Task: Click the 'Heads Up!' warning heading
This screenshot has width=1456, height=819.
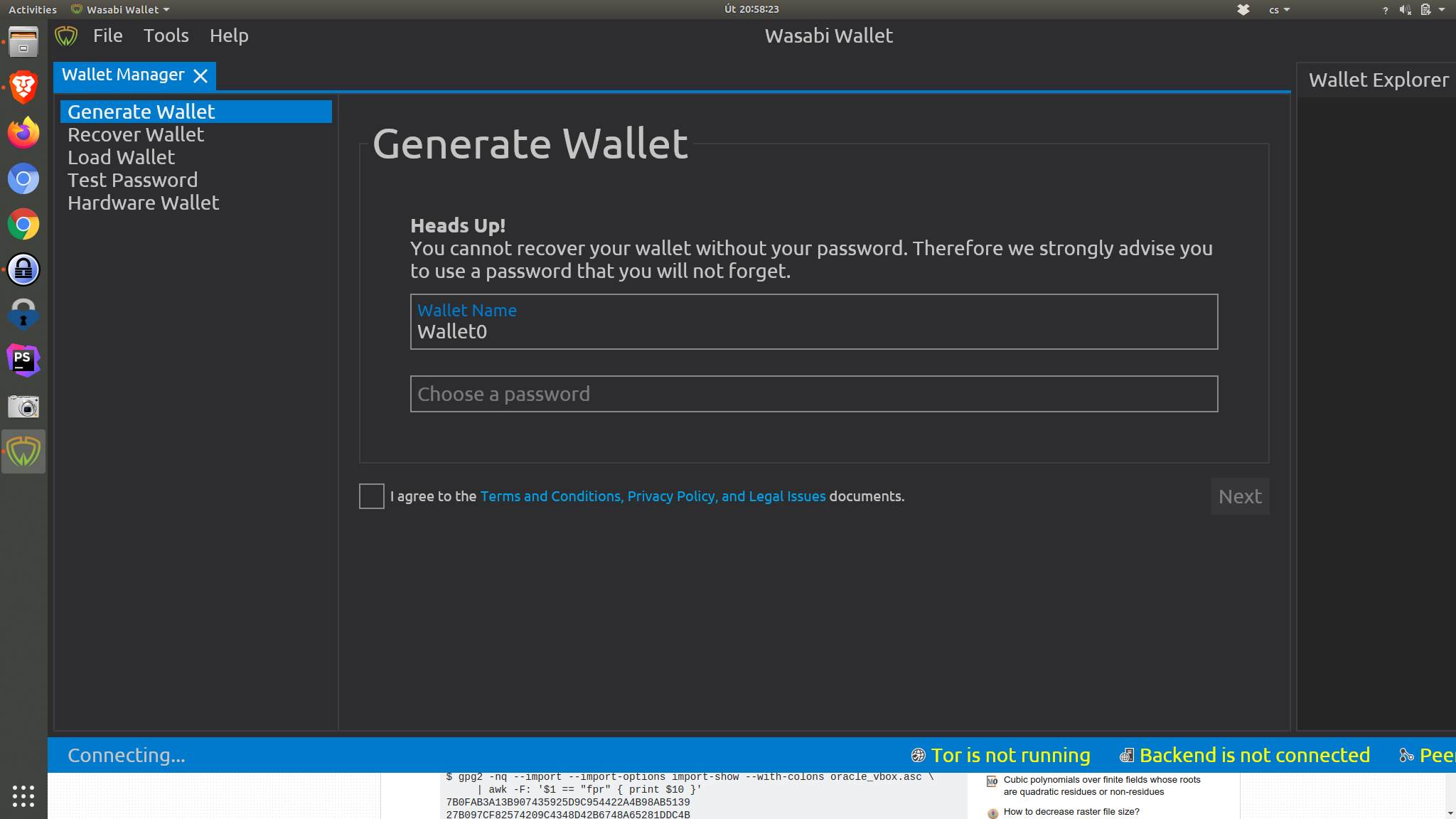Action: [458, 225]
